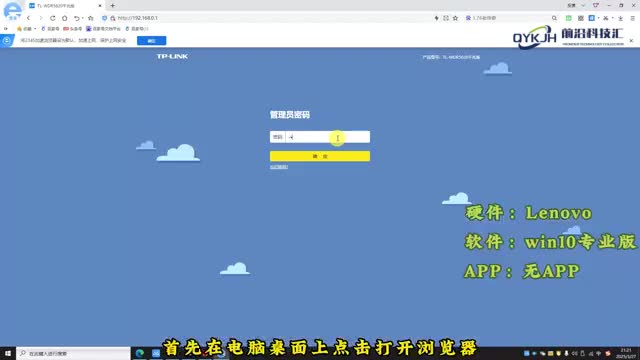Open the browser hamburger menu
Image resolution: width=640 pixels, height=360 pixels.
point(633,18)
